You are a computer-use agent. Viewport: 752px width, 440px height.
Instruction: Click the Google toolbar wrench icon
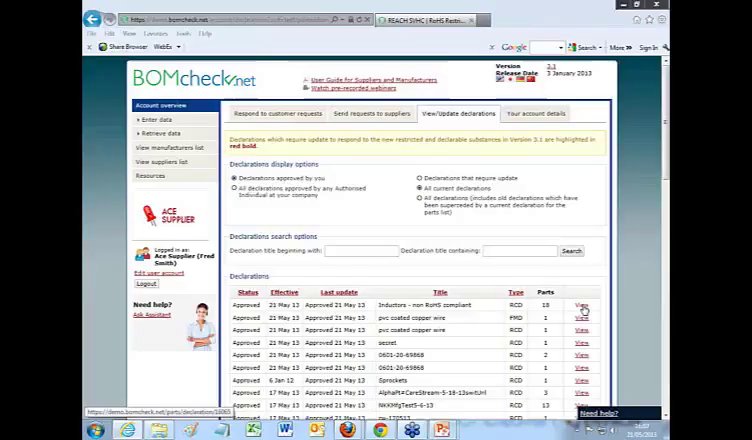[666, 47]
